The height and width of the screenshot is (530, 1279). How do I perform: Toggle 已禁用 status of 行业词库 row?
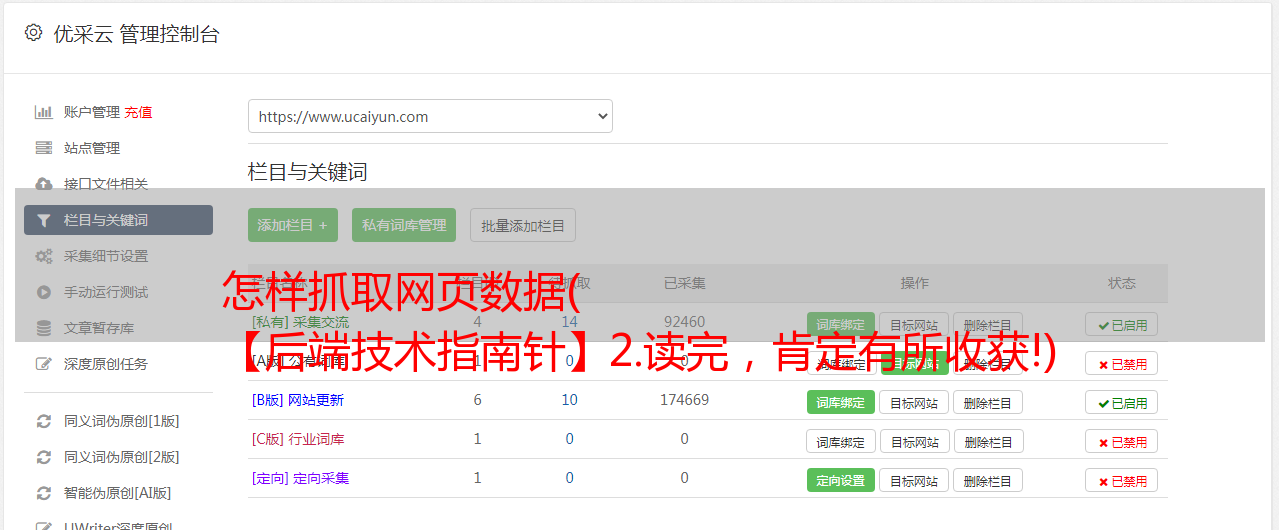coord(1122,441)
